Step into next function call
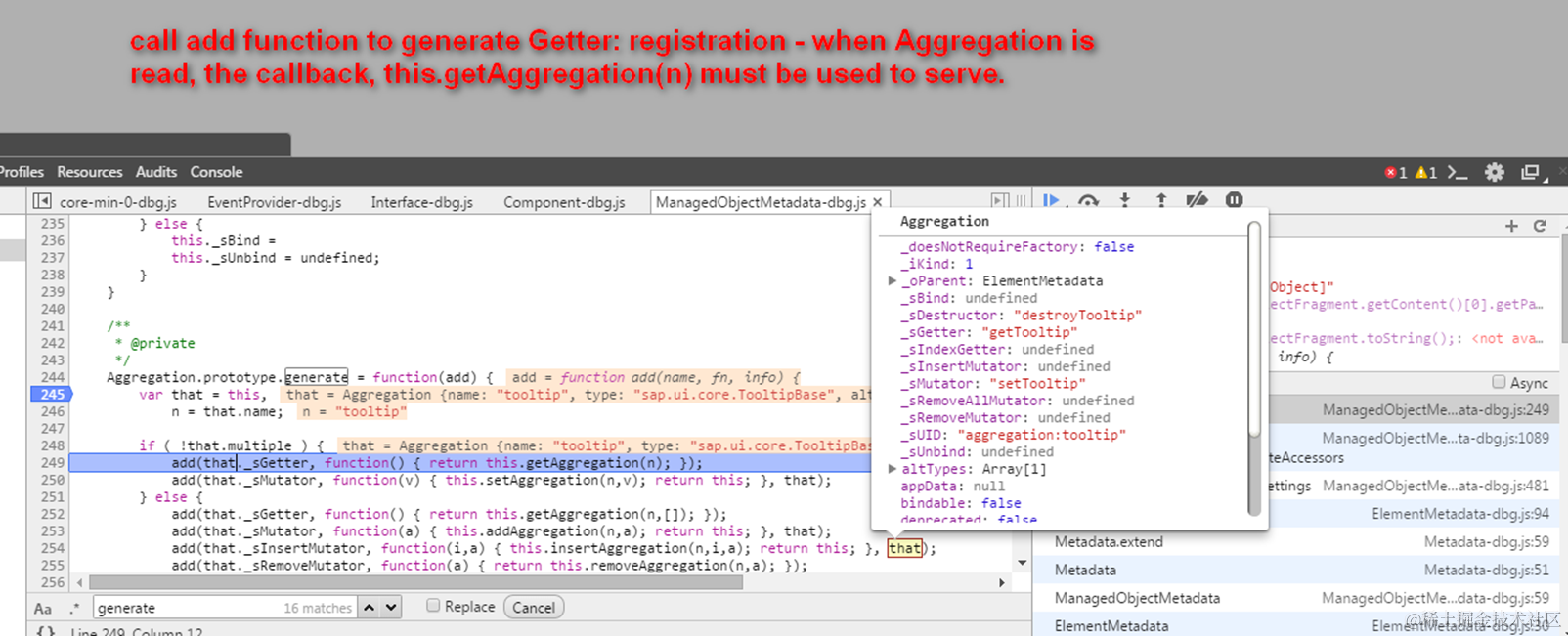The image size is (1568, 636). tap(1124, 200)
